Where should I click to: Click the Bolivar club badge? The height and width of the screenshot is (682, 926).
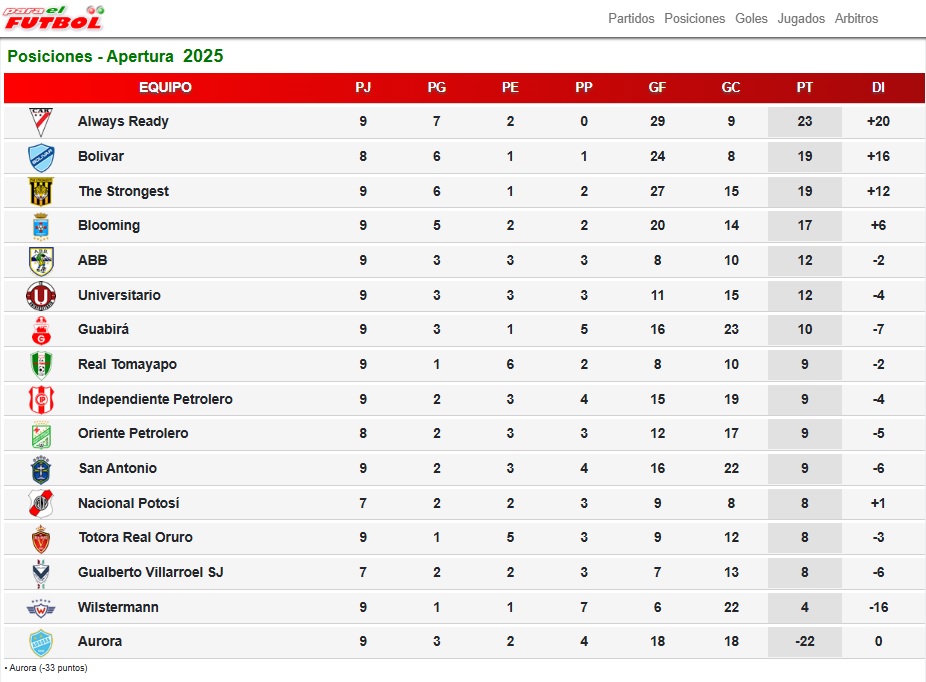pyautogui.click(x=41, y=158)
